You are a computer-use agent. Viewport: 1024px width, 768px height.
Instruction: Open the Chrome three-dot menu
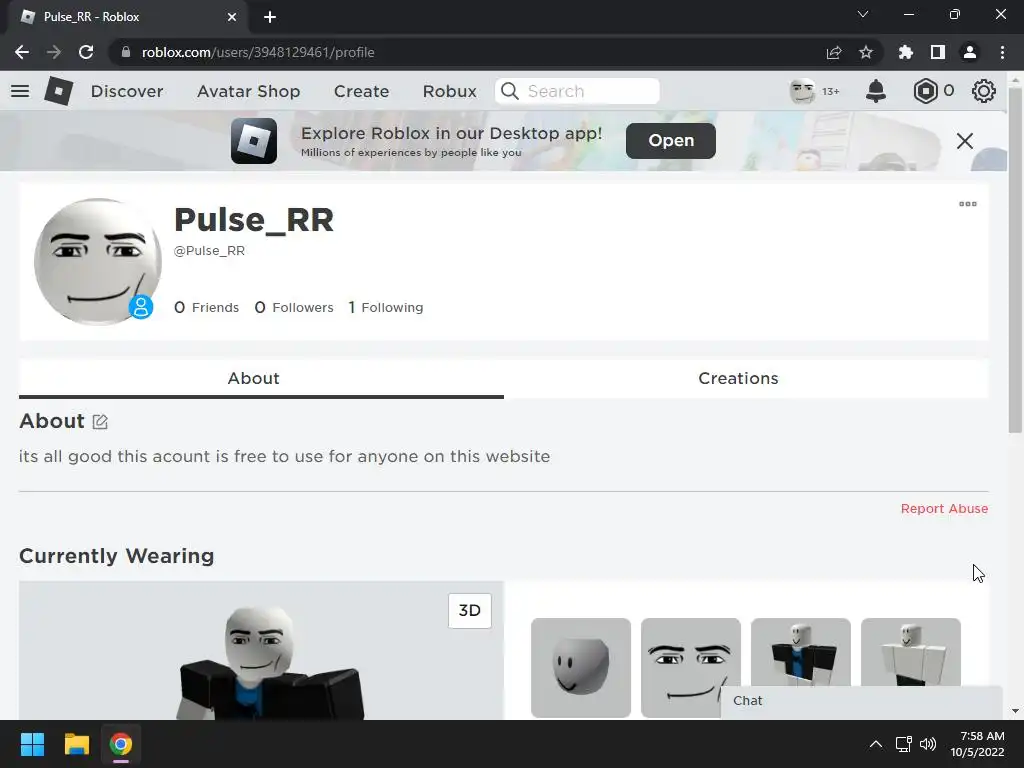[x=1002, y=52]
